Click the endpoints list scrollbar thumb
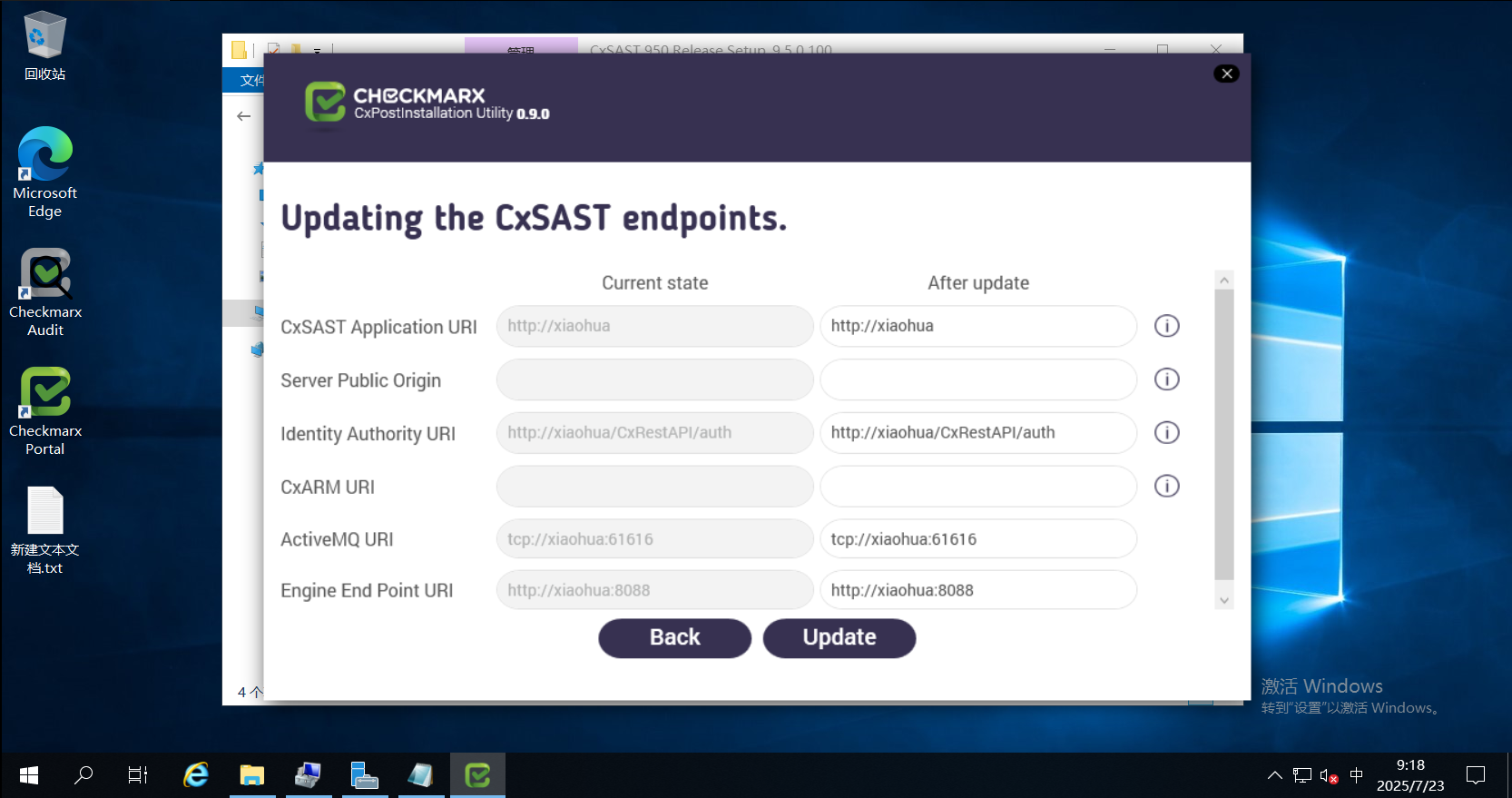Viewport: 1512px width, 798px height. [1224, 435]
